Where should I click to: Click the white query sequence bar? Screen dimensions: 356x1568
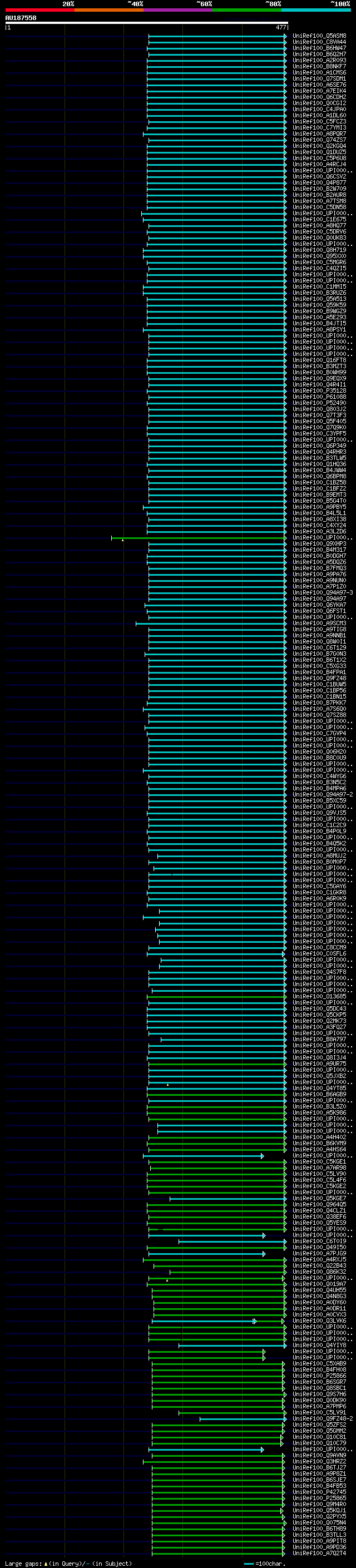tap(147, 22)
